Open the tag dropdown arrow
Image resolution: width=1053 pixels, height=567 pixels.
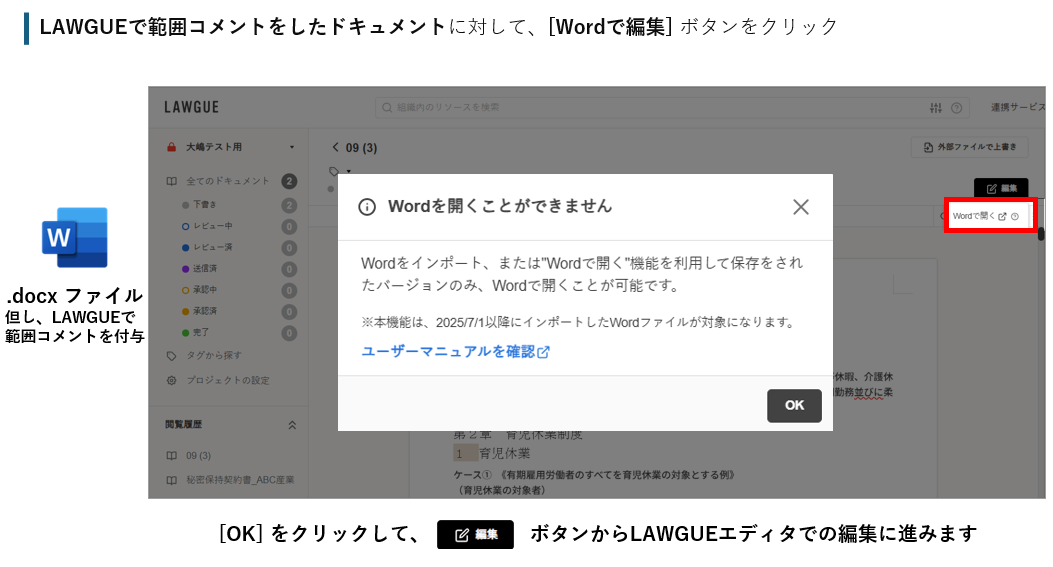tap(349, 171)
